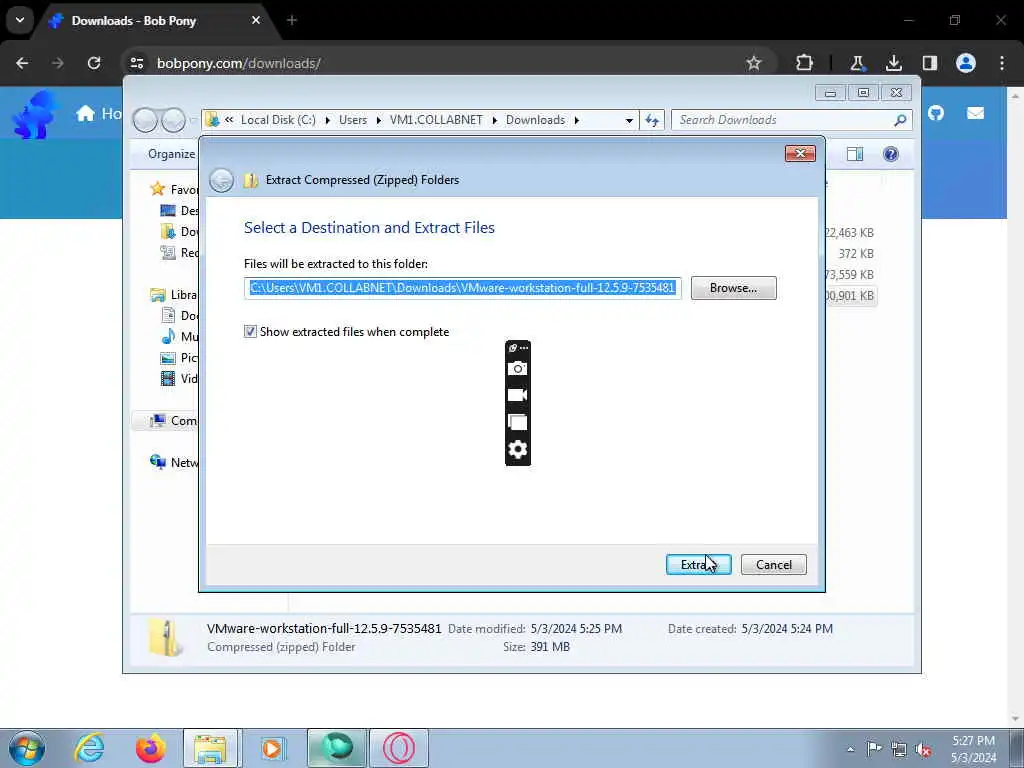Viewport: 1024px width, 768px height.
Task: Open Chrome Labs flask icon
Action: pos(857,63)
